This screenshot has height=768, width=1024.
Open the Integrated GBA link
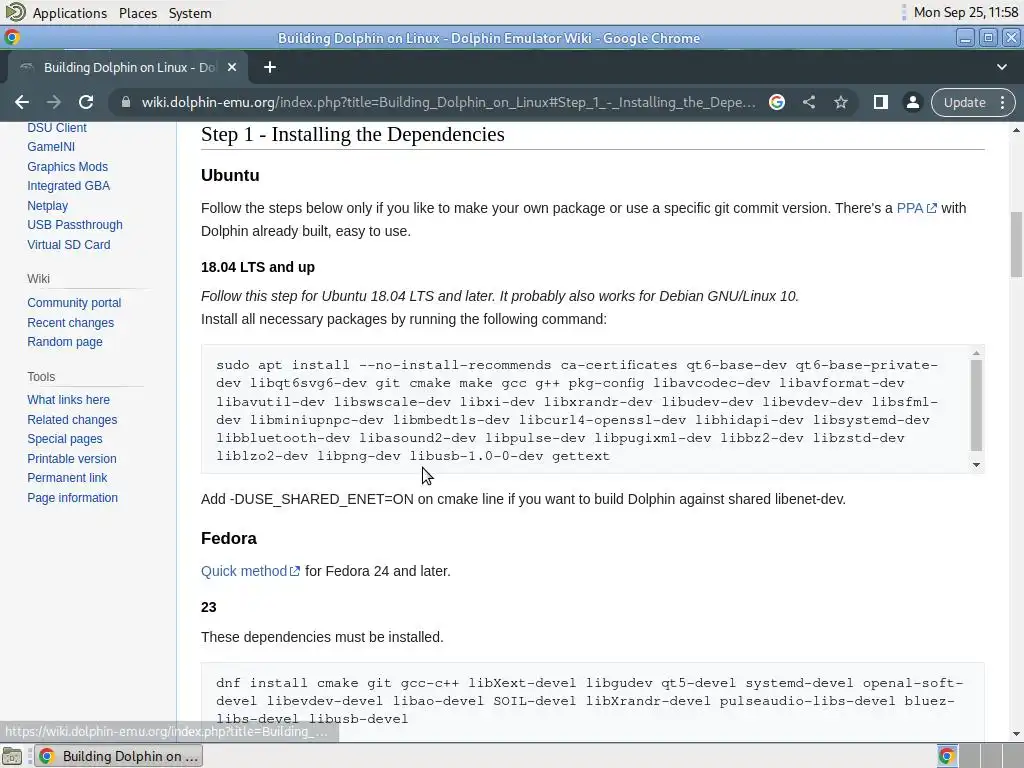pos(69,186)
